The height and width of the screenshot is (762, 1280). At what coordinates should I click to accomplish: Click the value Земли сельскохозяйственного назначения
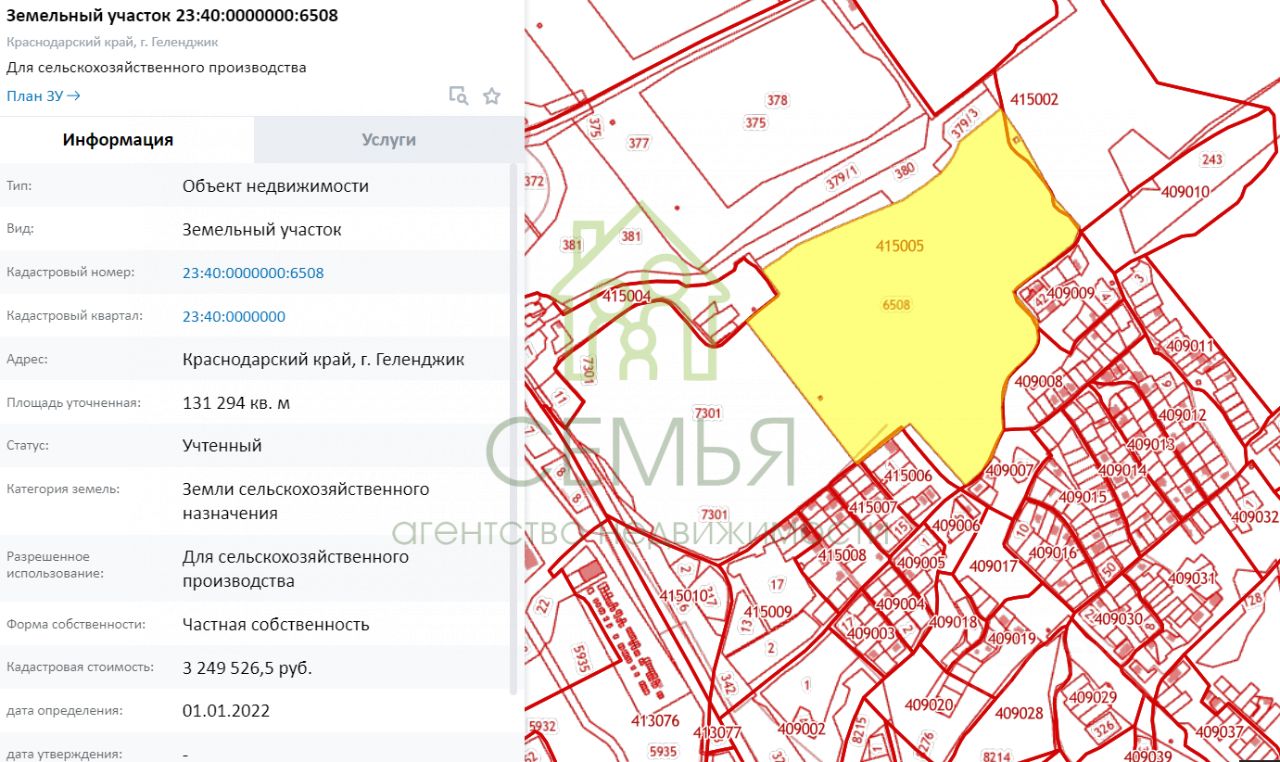coord(306,501)
